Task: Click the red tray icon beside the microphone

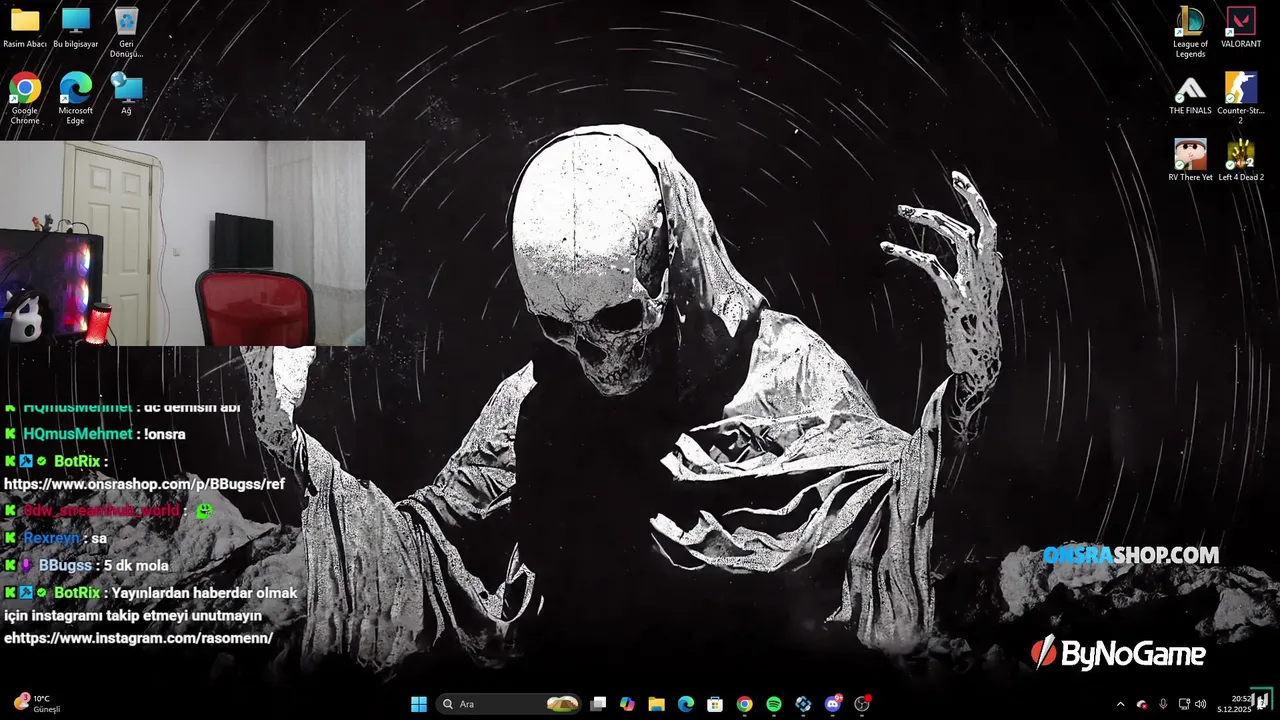Action: pyautogui.click(x=1142, y=704)
